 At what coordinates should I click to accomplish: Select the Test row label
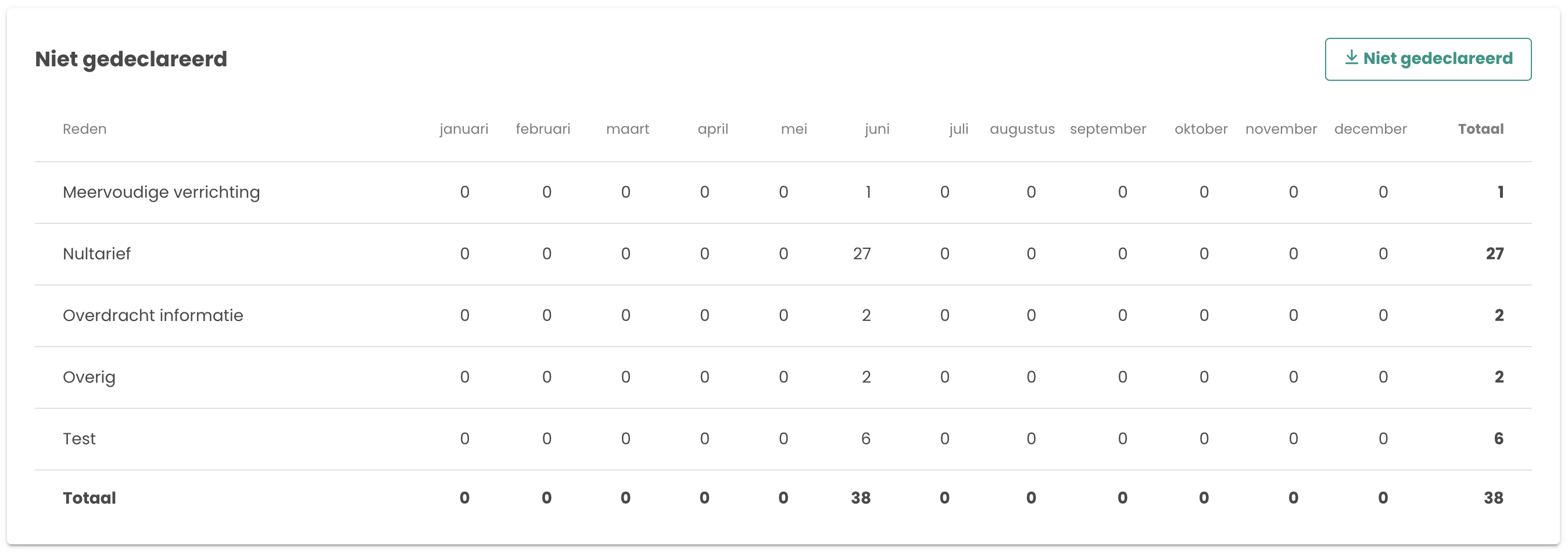click(x=79, y=439)
